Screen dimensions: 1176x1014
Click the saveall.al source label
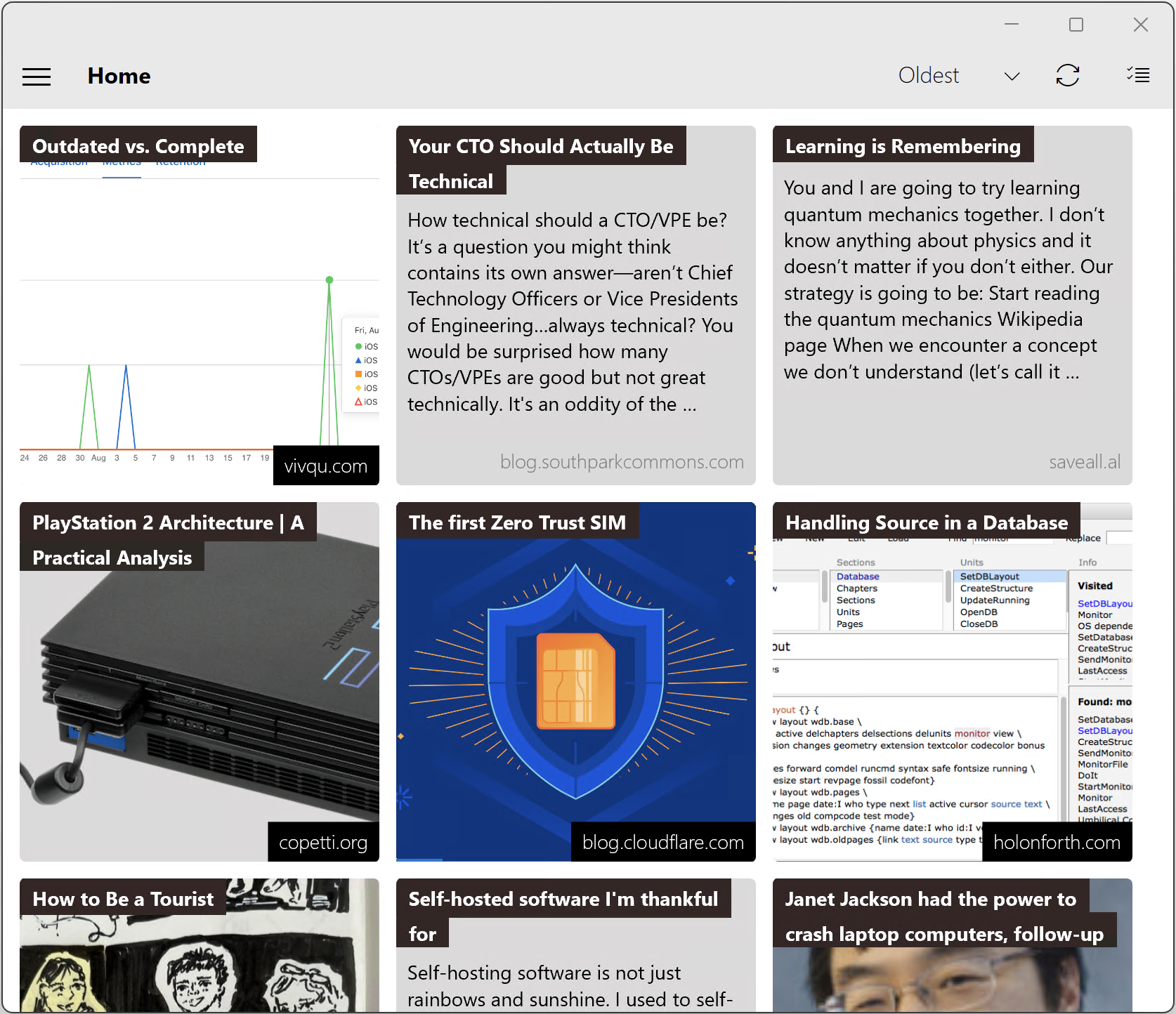tap(1085, 461)
